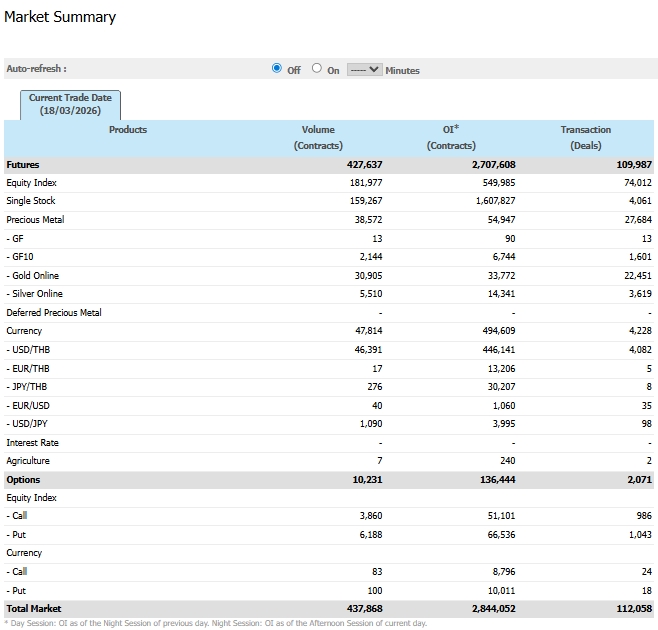Screen dimensions: 658x630
Task: Click the Transaction (Deals) column header
Action: pos(585,137)
